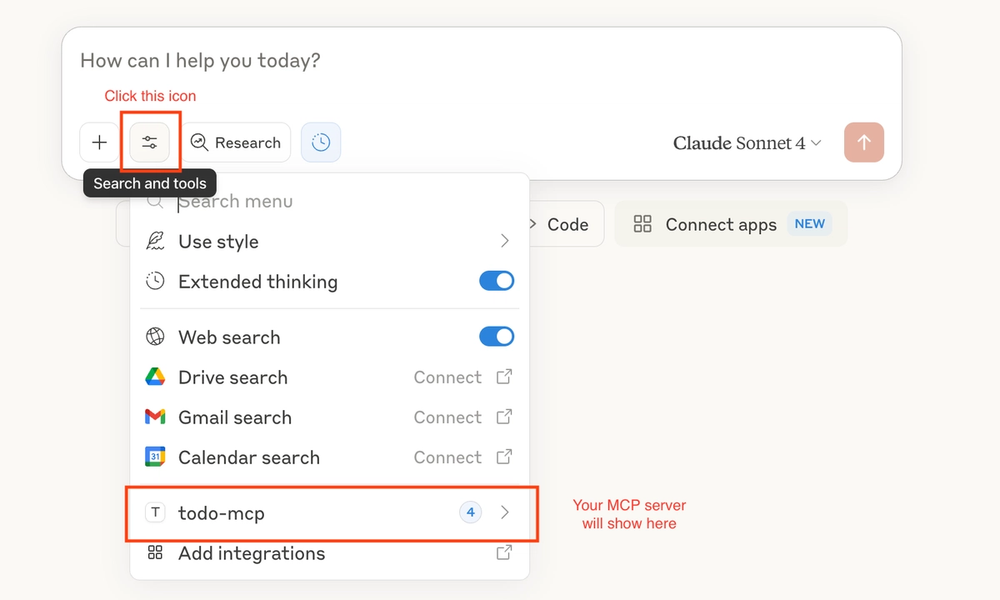This screenshot has height=600, width=1000.
Task: Click the Add integrations external link icon
Action: click(504, 552)
